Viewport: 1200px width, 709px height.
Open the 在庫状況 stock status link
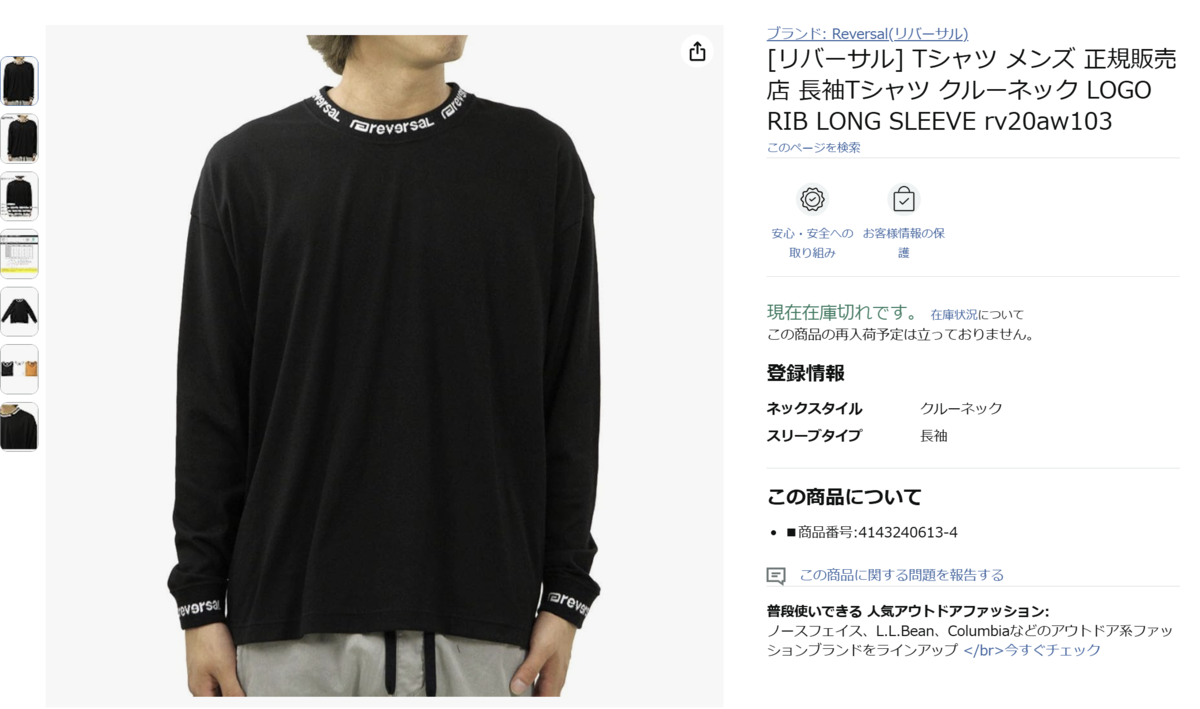tap(954, 314)
